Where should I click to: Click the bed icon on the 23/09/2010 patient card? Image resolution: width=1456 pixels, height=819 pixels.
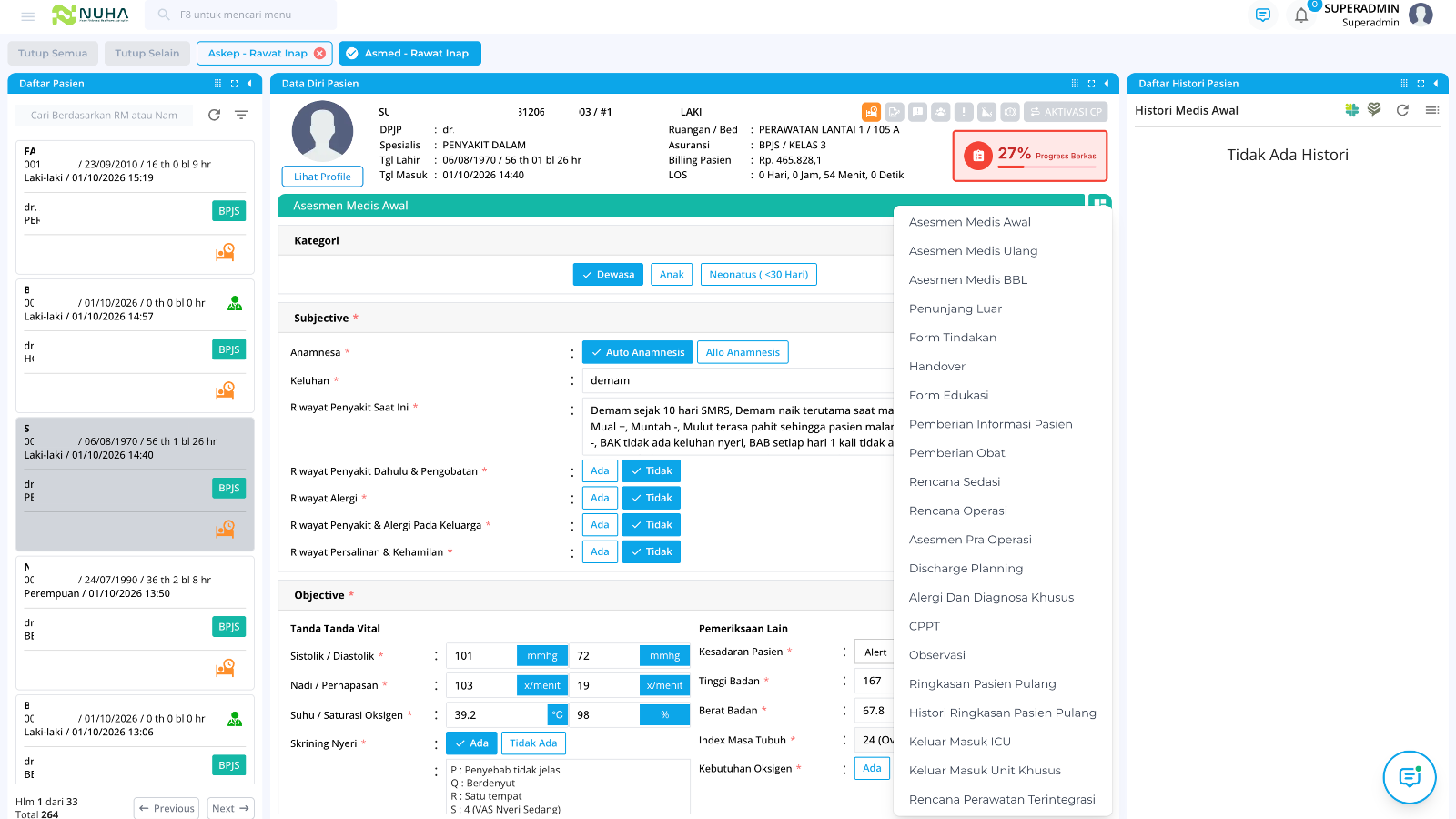(225, 252)
